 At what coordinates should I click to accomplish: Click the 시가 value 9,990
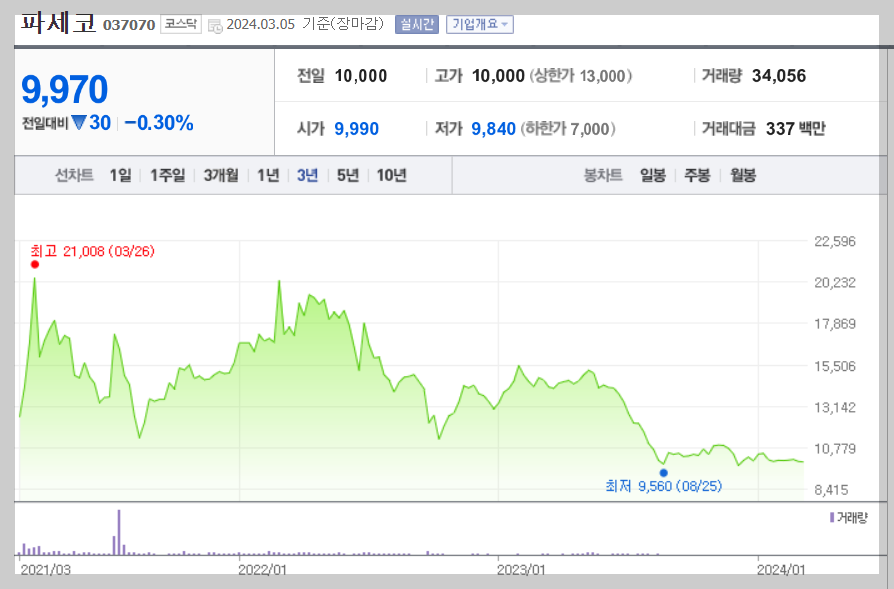pos(356,129)
